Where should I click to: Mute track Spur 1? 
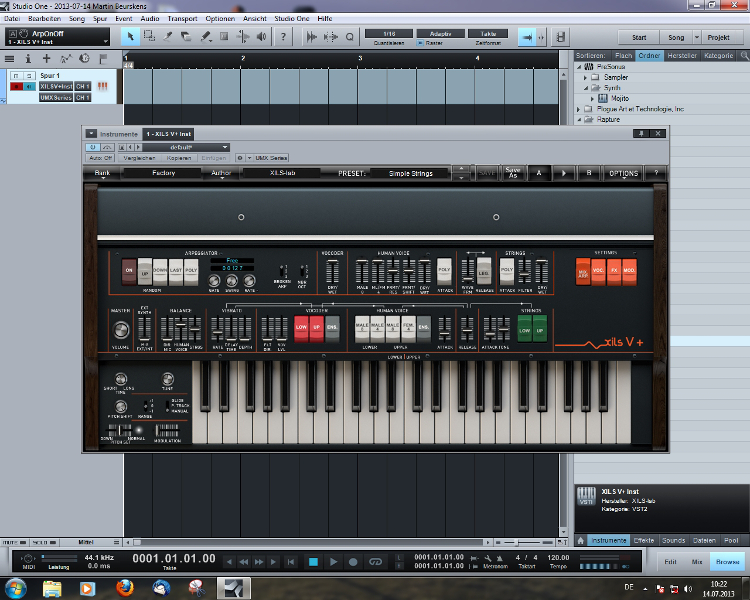coord(16,76)
